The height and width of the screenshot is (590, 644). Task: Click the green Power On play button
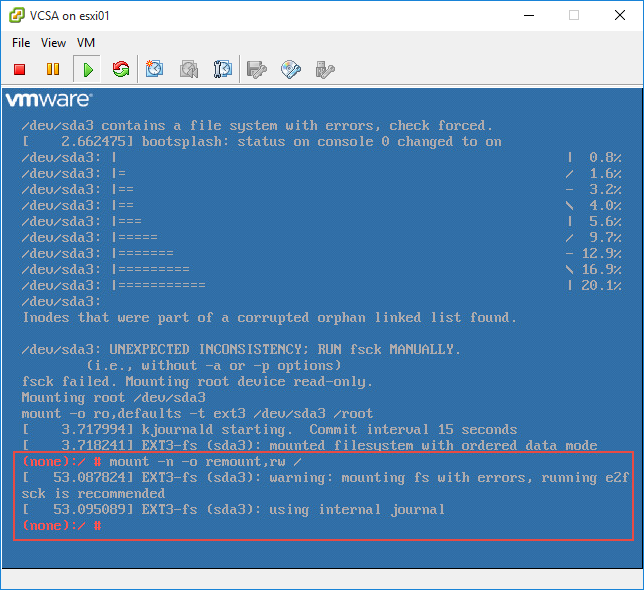point(87,69)
